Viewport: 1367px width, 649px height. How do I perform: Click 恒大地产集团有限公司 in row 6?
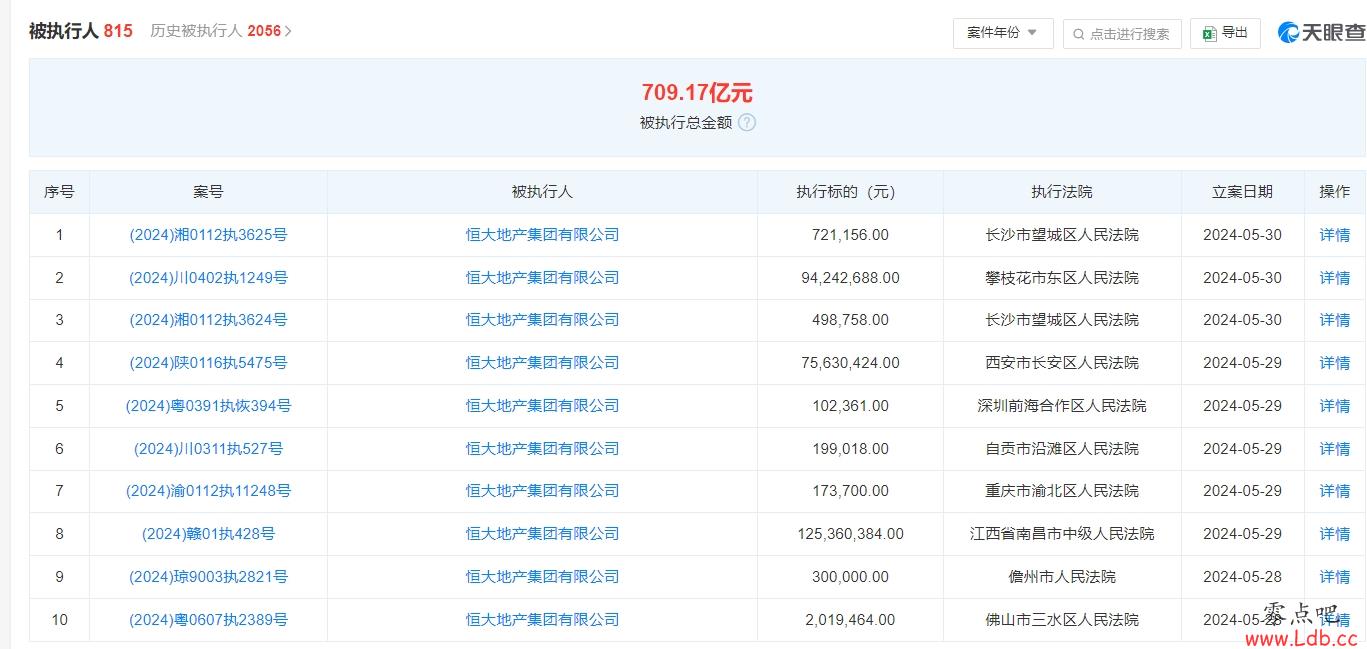tap(543, 449)
